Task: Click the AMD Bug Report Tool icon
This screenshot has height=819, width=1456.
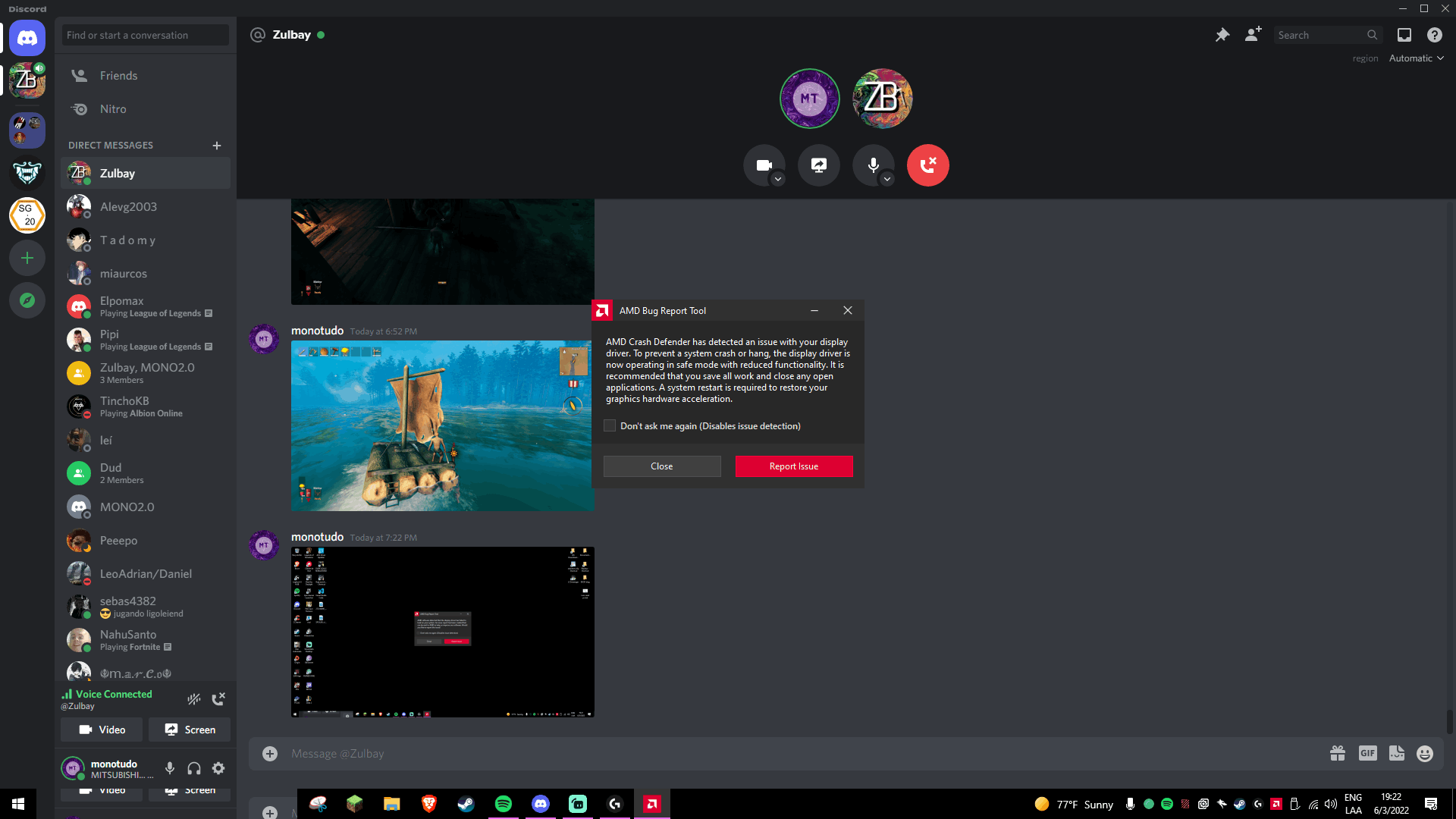Action: [x=601, y=310]
